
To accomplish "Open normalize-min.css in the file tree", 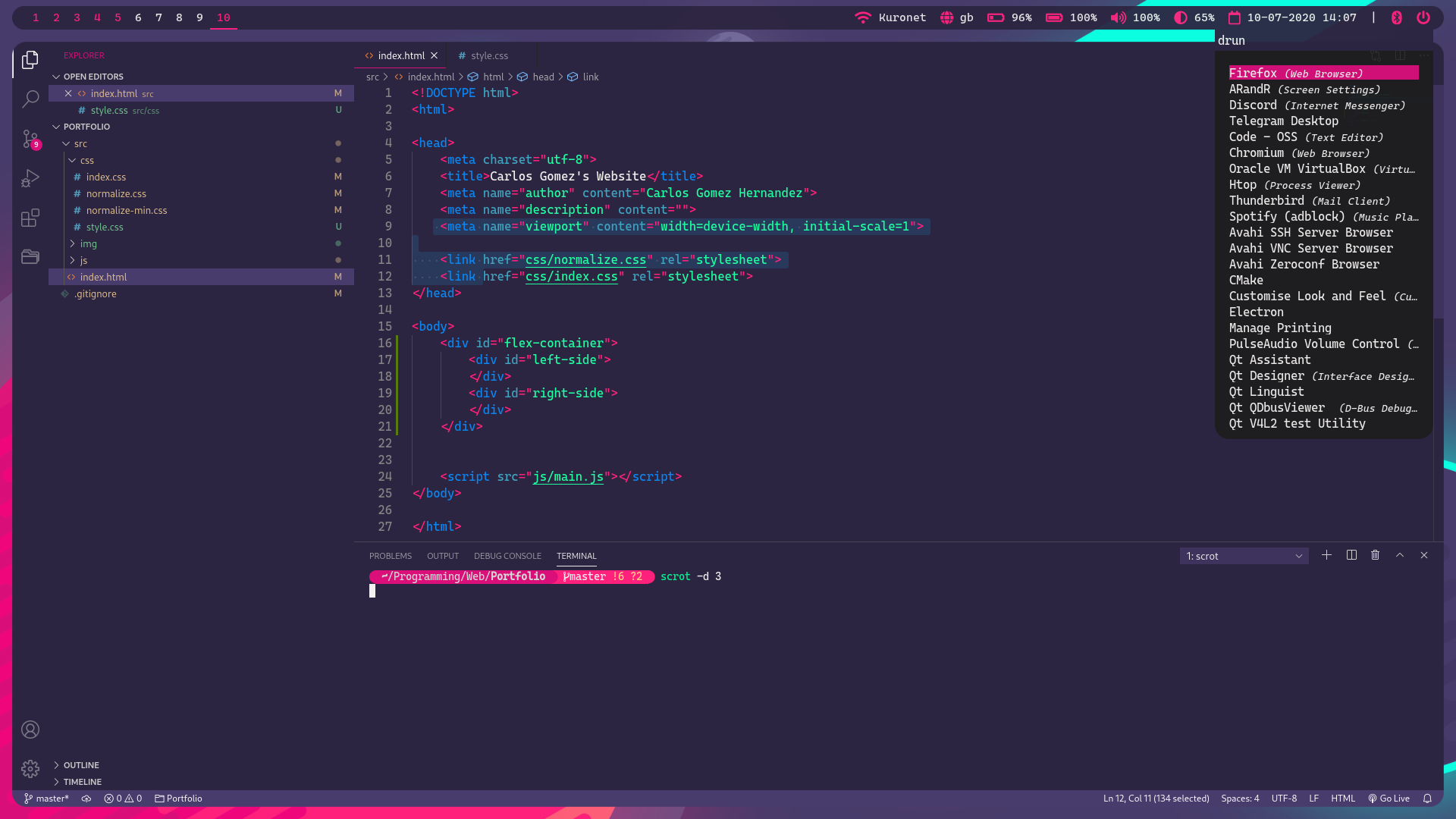I will click(201, 210).
